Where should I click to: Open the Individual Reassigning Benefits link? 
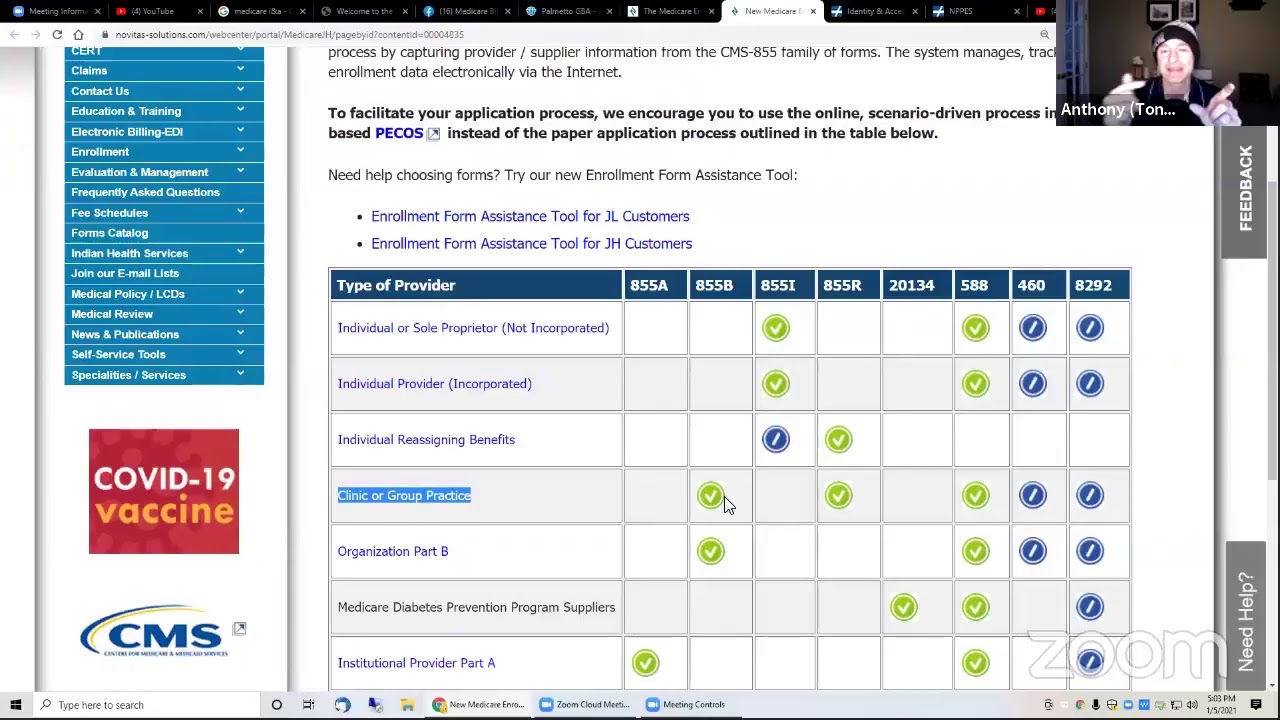coord(426,440)
